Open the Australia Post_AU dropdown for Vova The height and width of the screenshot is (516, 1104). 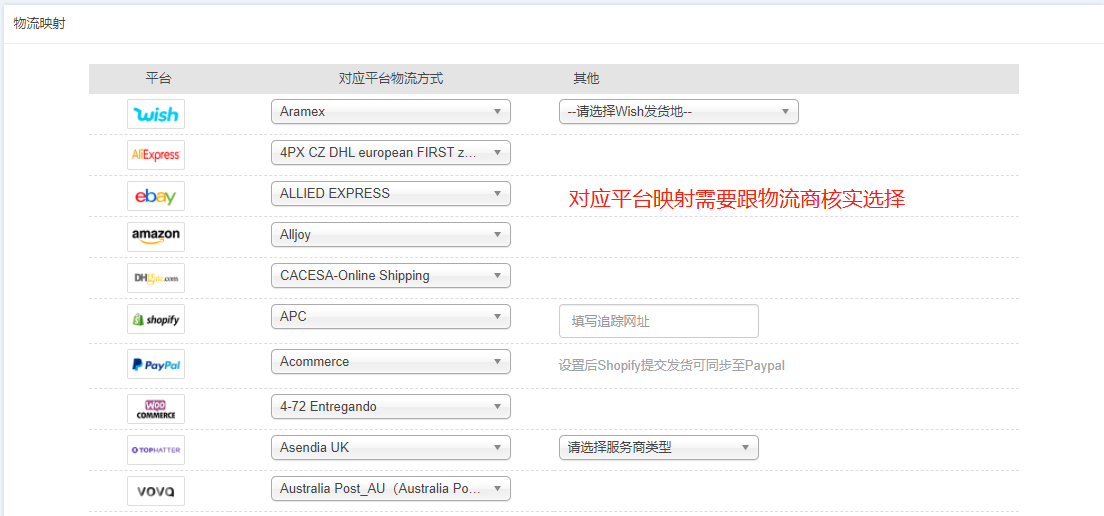(x=391, y=488)
